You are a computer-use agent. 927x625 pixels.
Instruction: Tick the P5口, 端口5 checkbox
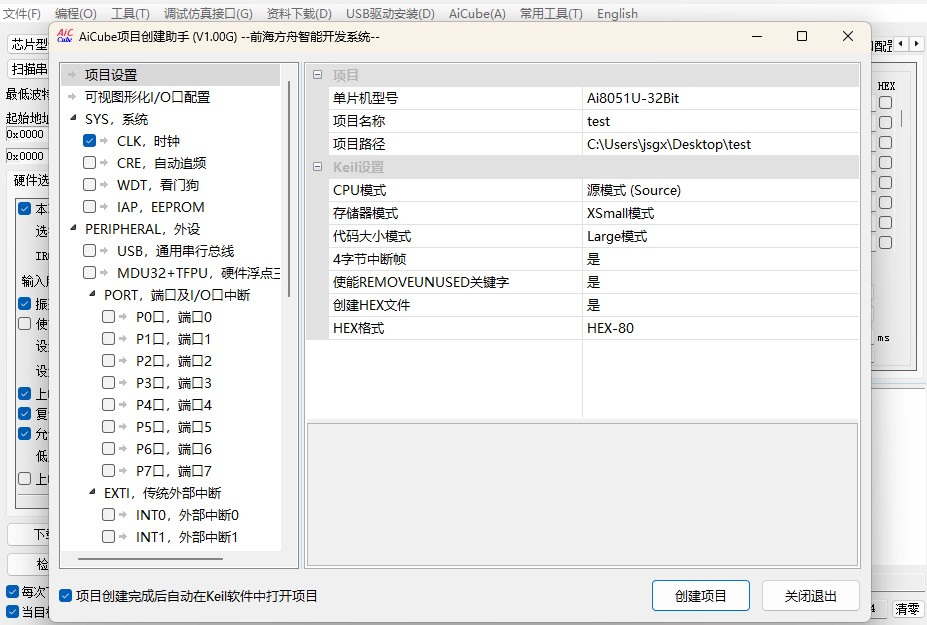click(108, 427)
